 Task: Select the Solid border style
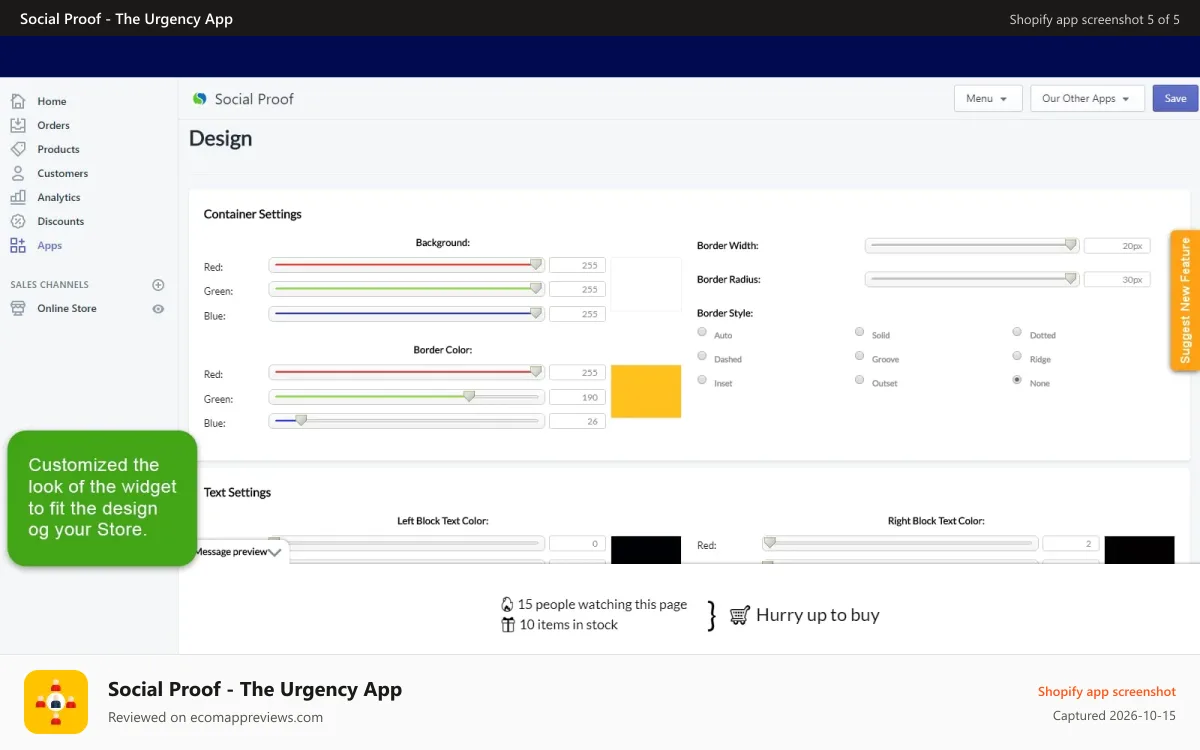pos(860,332)
